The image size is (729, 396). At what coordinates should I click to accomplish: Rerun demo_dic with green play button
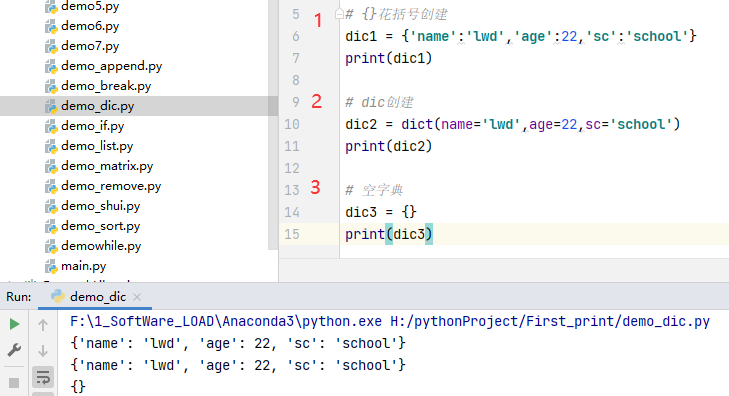point(14,324)
